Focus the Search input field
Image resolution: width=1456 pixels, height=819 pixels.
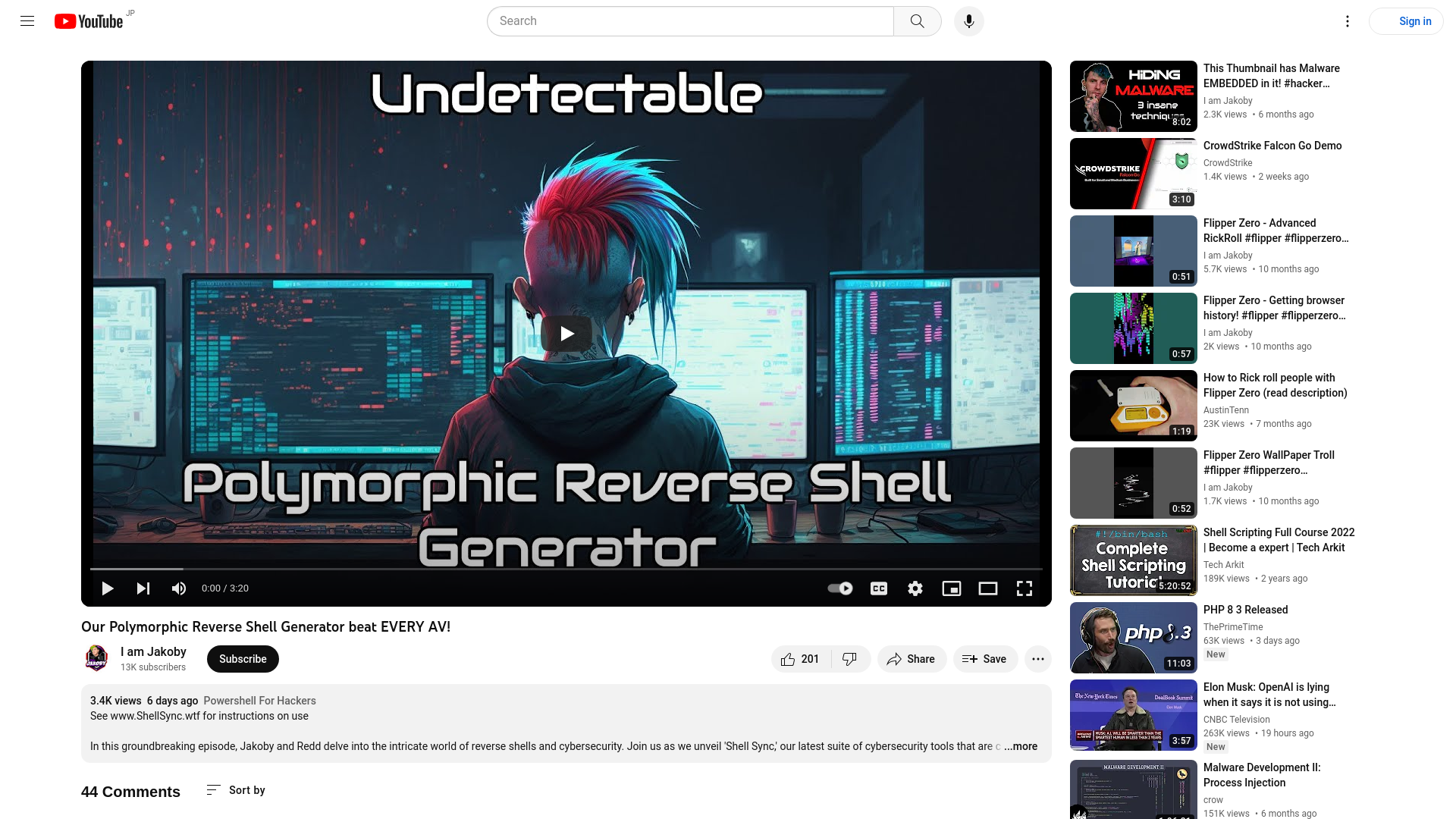(x=690, y=21)
